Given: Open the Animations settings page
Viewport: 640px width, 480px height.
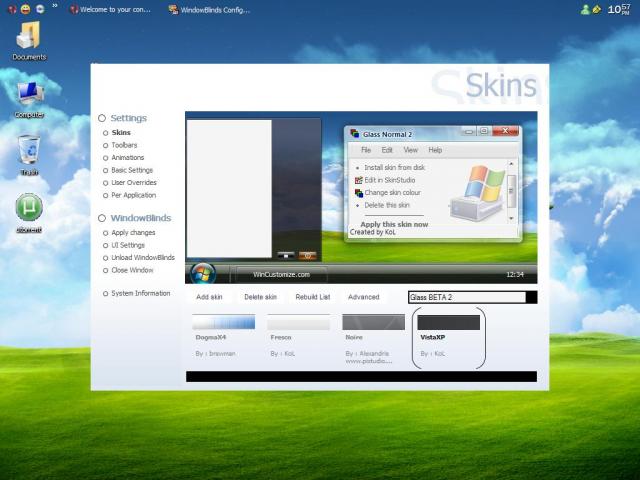Looking at the screenshot, I should (127, 158).
